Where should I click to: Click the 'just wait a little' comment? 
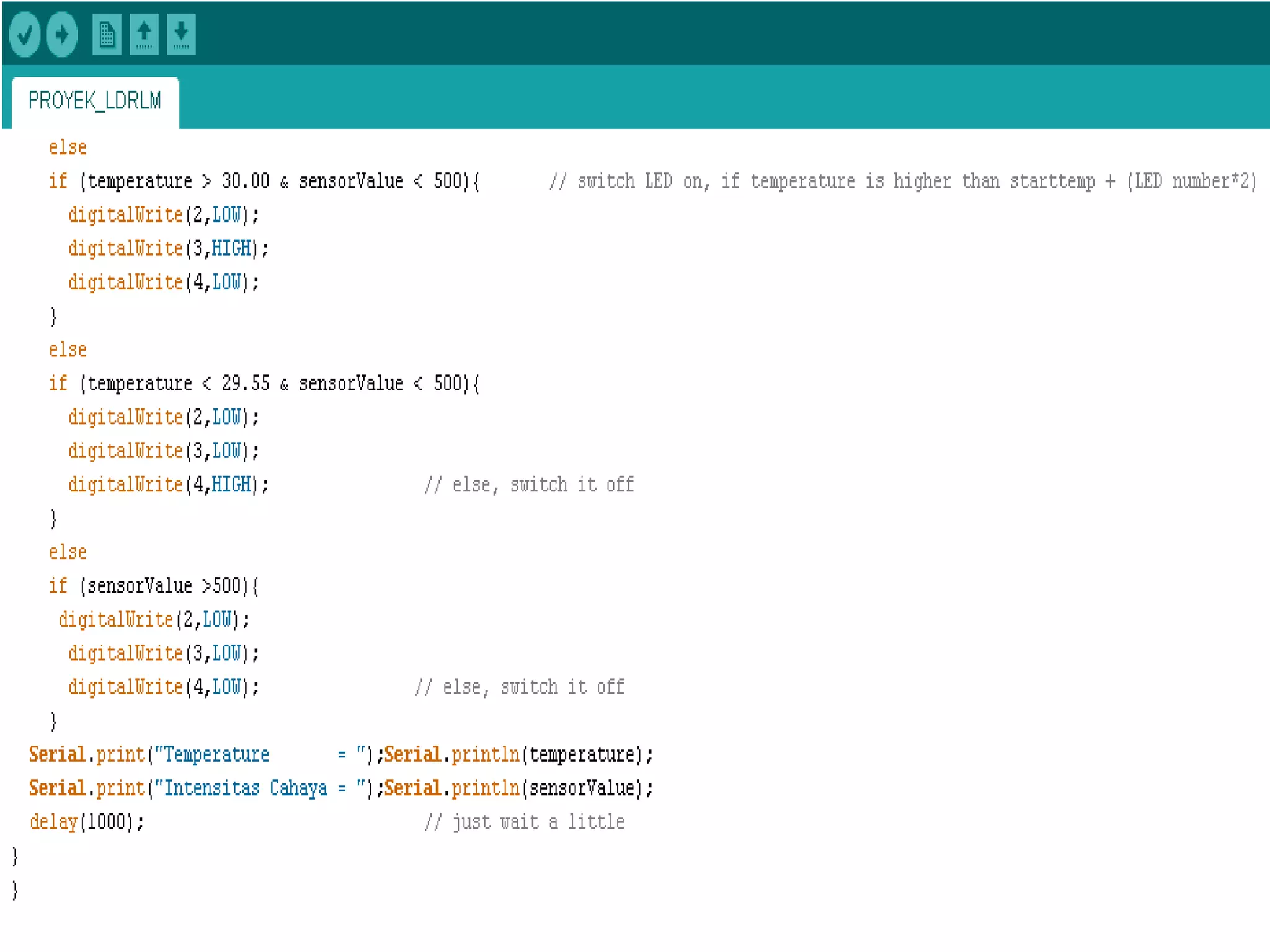537,822
